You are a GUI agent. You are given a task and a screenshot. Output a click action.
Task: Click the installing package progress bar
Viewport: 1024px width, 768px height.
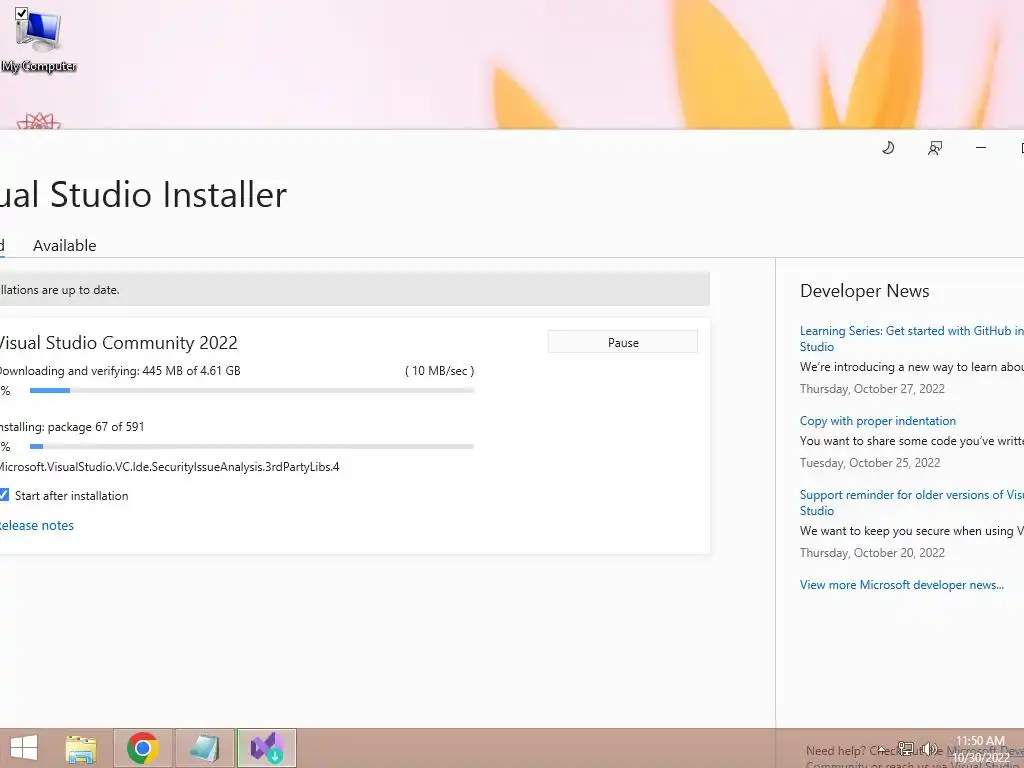(251, 447)
